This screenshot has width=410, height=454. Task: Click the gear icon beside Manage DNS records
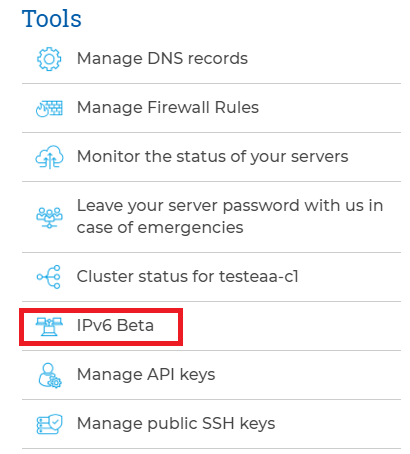49,59
